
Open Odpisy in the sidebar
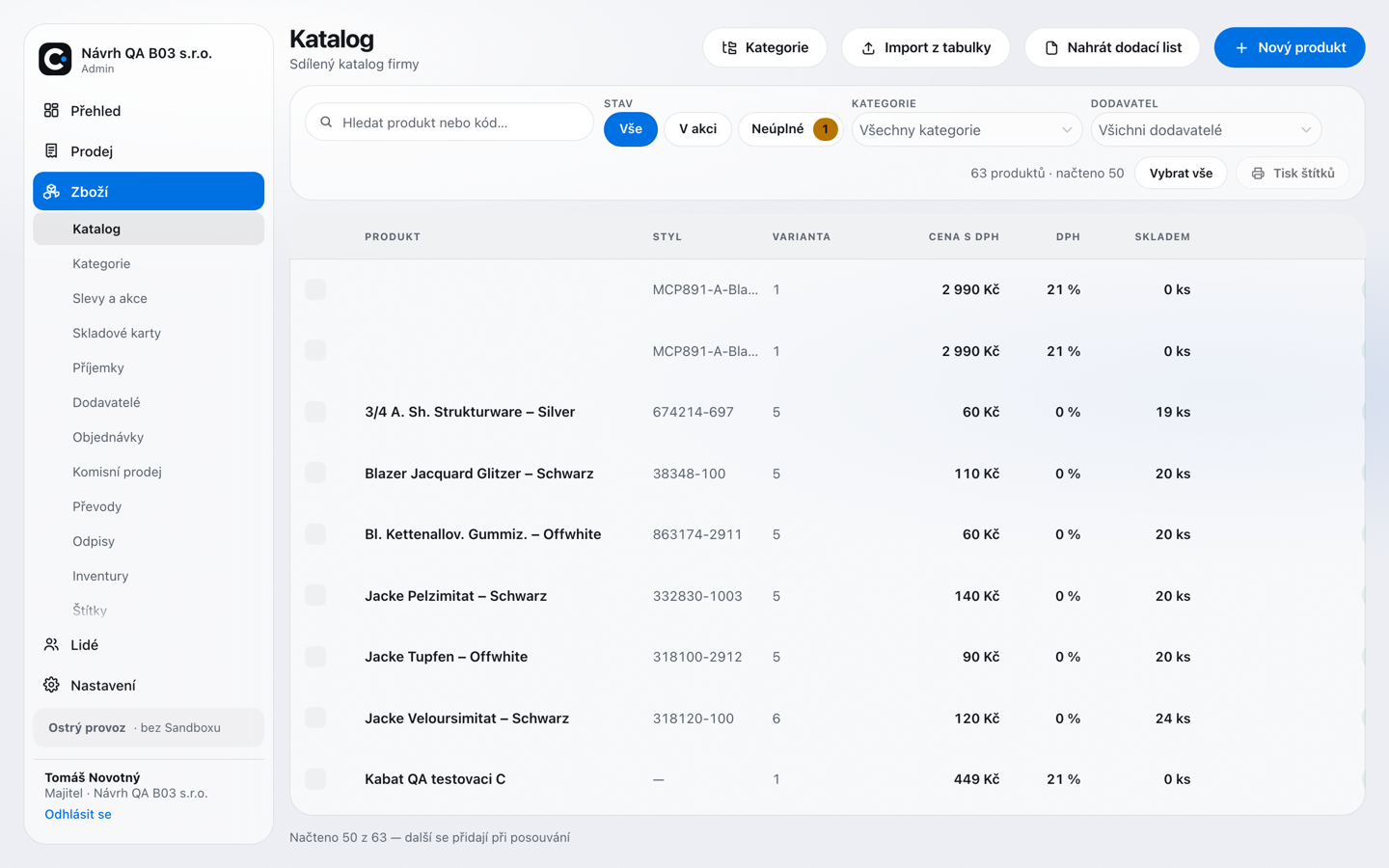pos(149,541)
